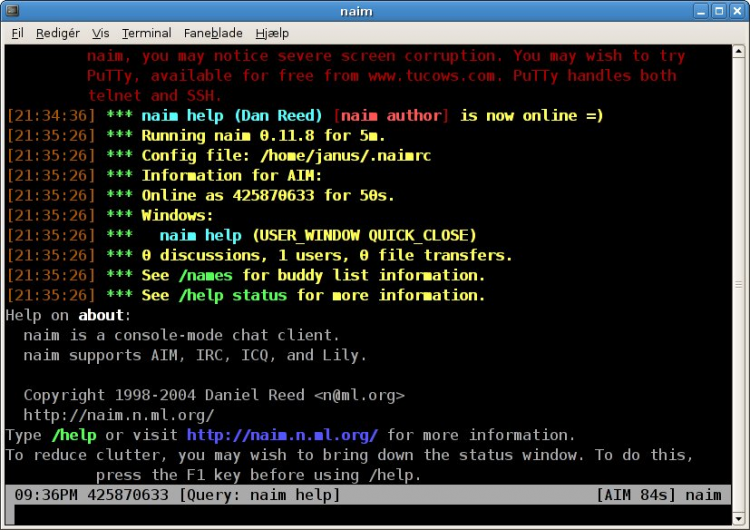
Task: Click the [AIM 84s] status entry
Action: coord(636,495)
